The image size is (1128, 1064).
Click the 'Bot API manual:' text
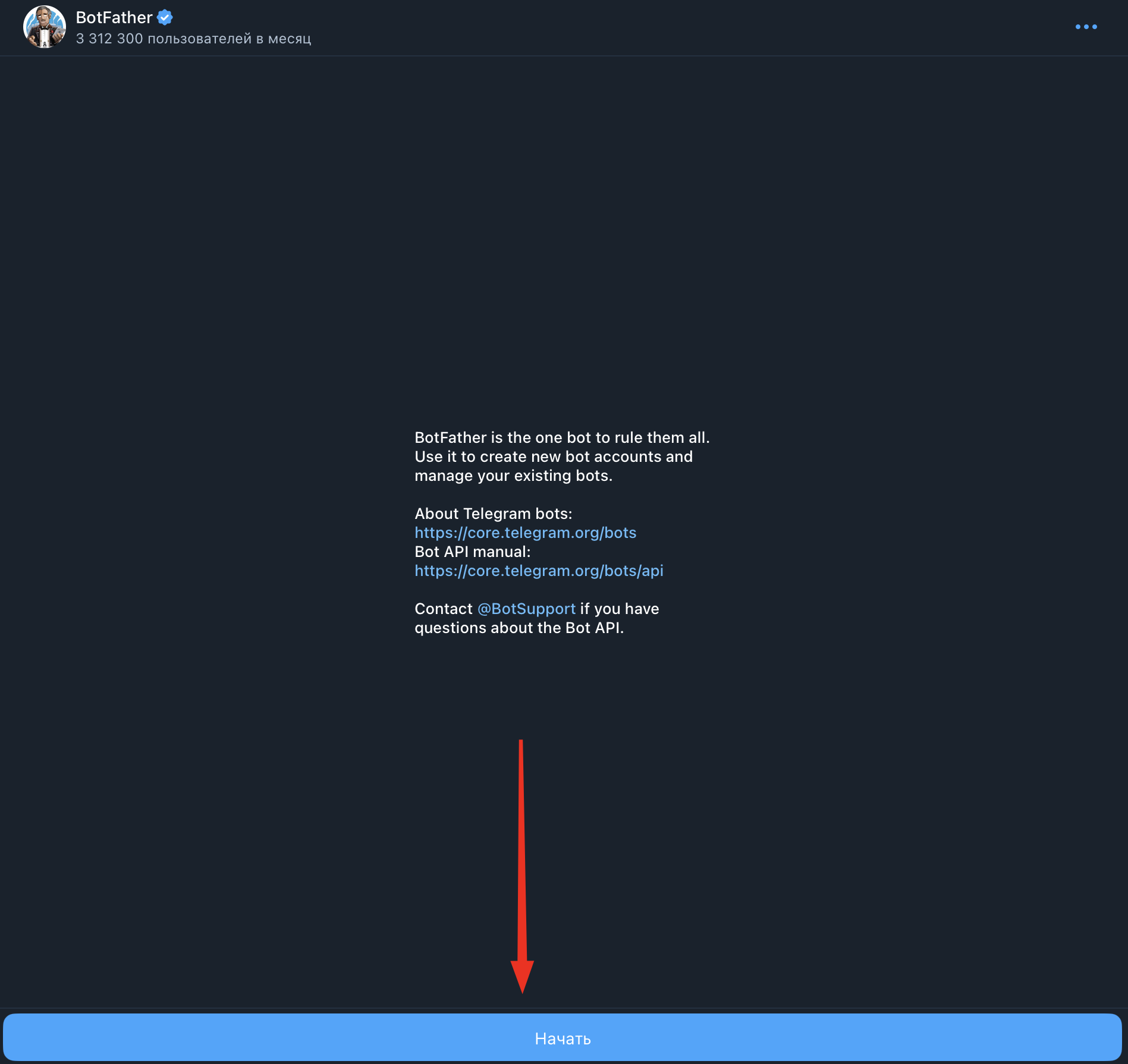473,552
